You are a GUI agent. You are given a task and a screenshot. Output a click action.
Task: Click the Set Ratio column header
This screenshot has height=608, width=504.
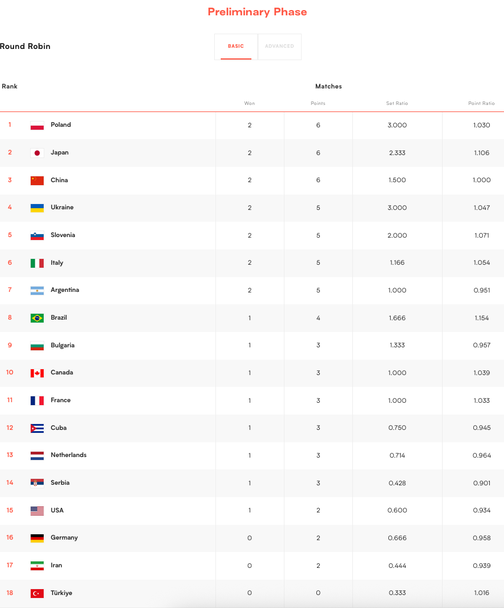397,103
